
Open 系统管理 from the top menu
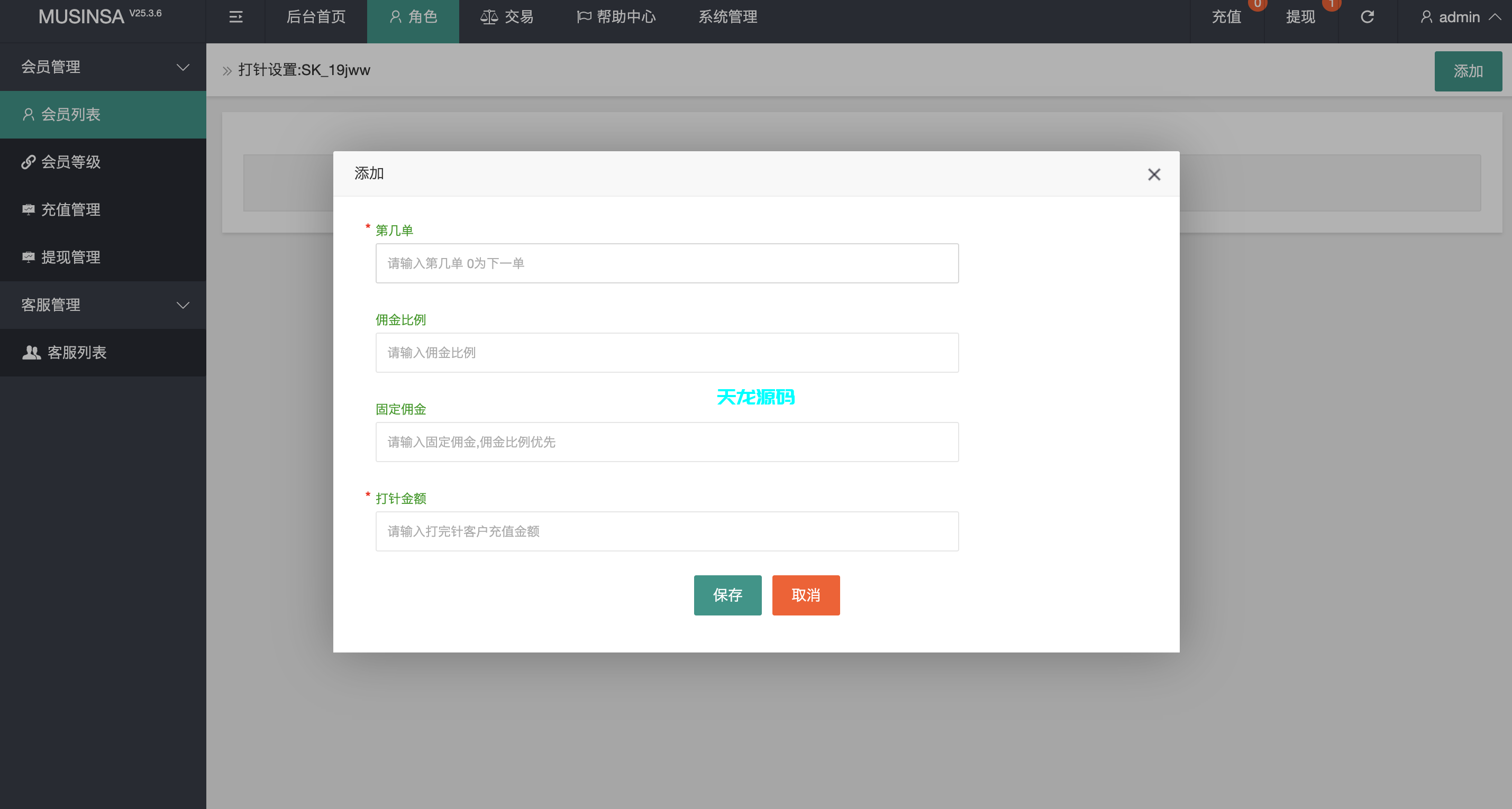[727, 16]
